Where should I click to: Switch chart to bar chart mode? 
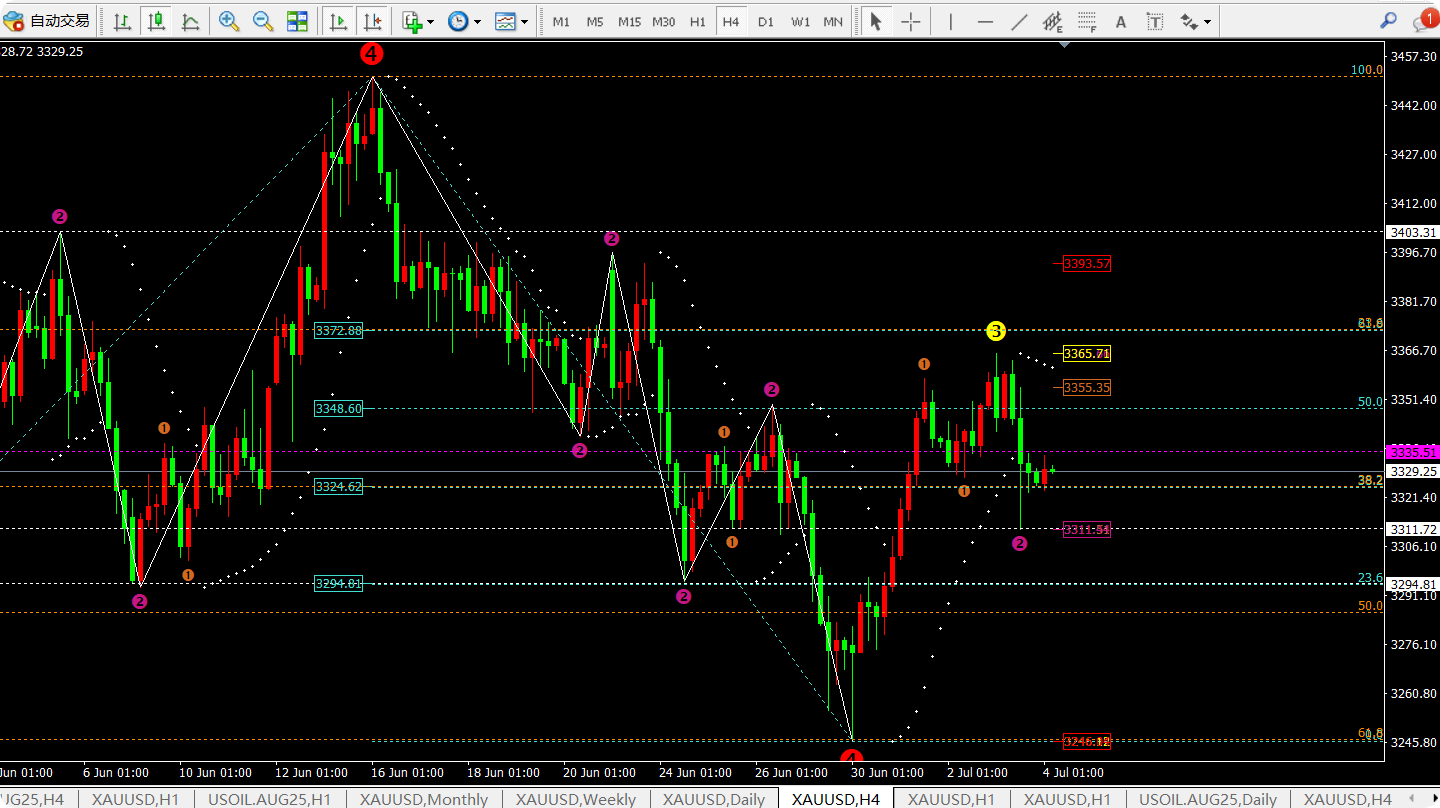122,21
